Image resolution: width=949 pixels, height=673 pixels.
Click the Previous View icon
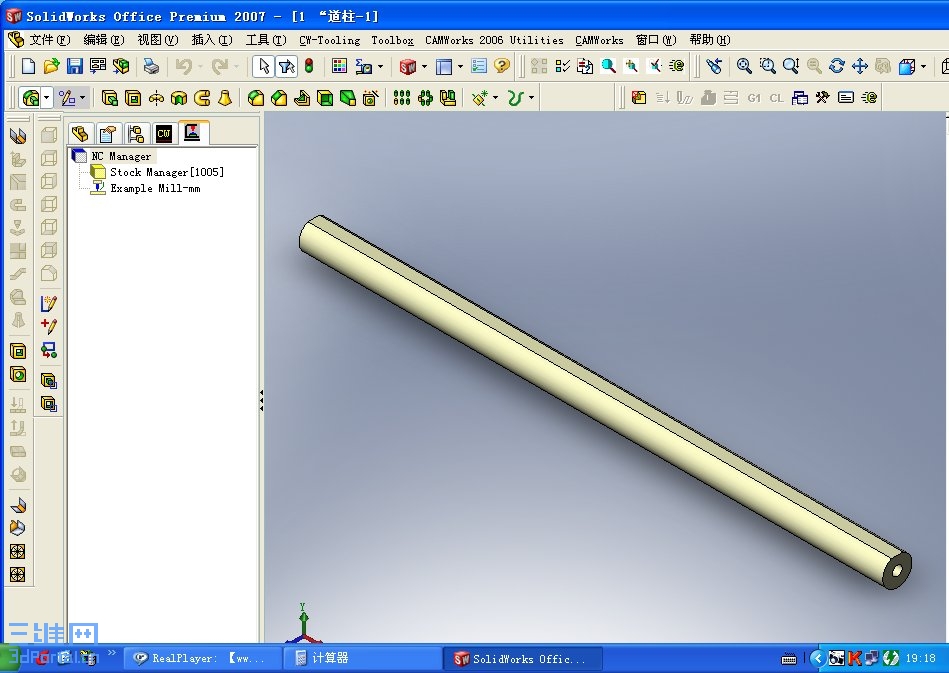tap(714, 66)
